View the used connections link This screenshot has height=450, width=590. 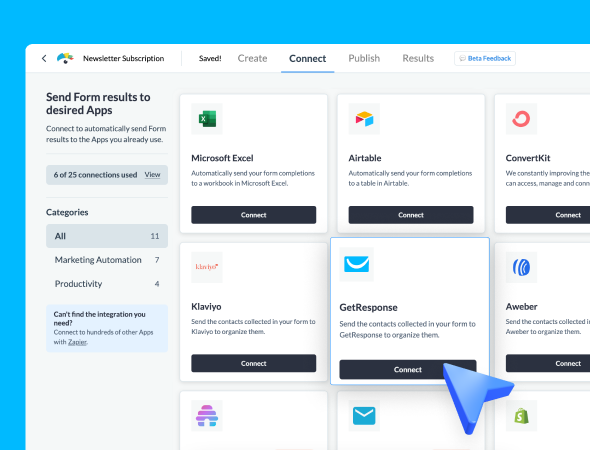(152, 175)
